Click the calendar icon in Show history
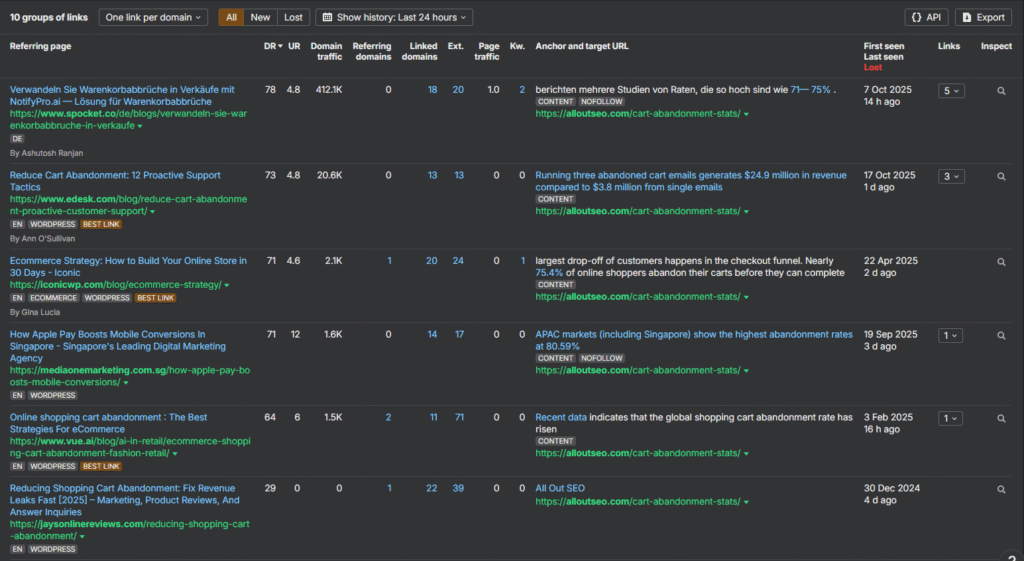This screenshot has height=561, width=1024. pyautogui.click(x=327, y=17)
